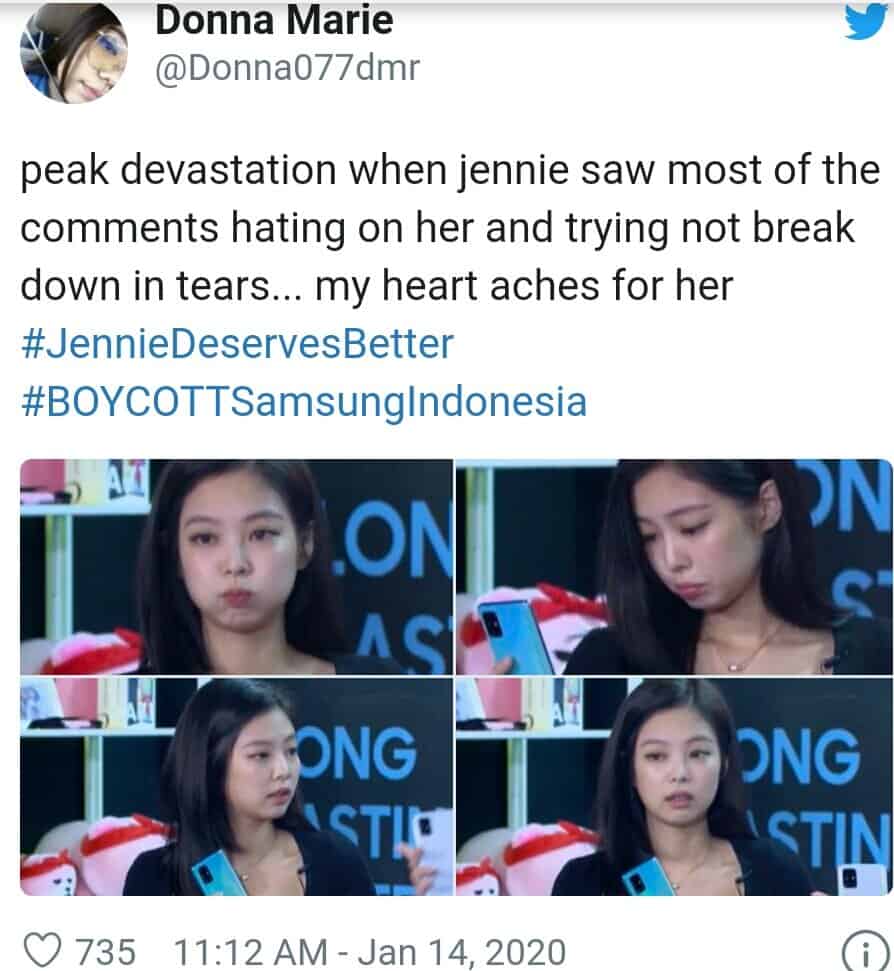The height and width of the screenshot is (971, 894).
Task: Like the tweet with the heart icon
Action: [x=42, y=950]
